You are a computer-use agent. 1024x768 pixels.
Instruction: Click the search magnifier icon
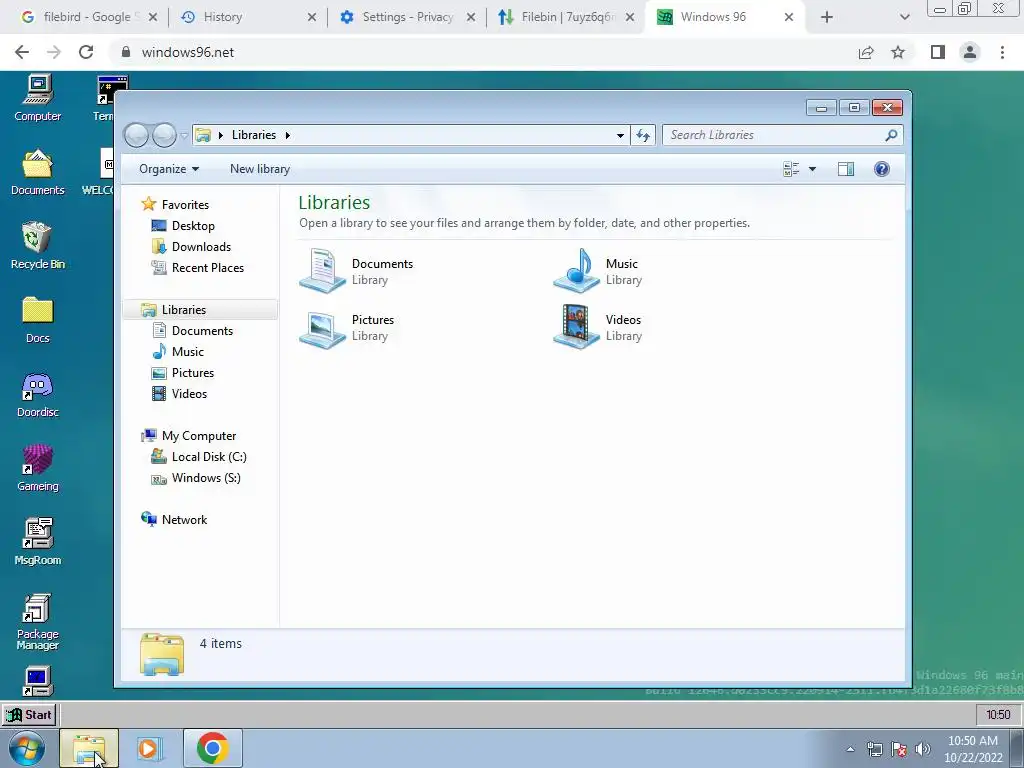[x=891, y=135]
